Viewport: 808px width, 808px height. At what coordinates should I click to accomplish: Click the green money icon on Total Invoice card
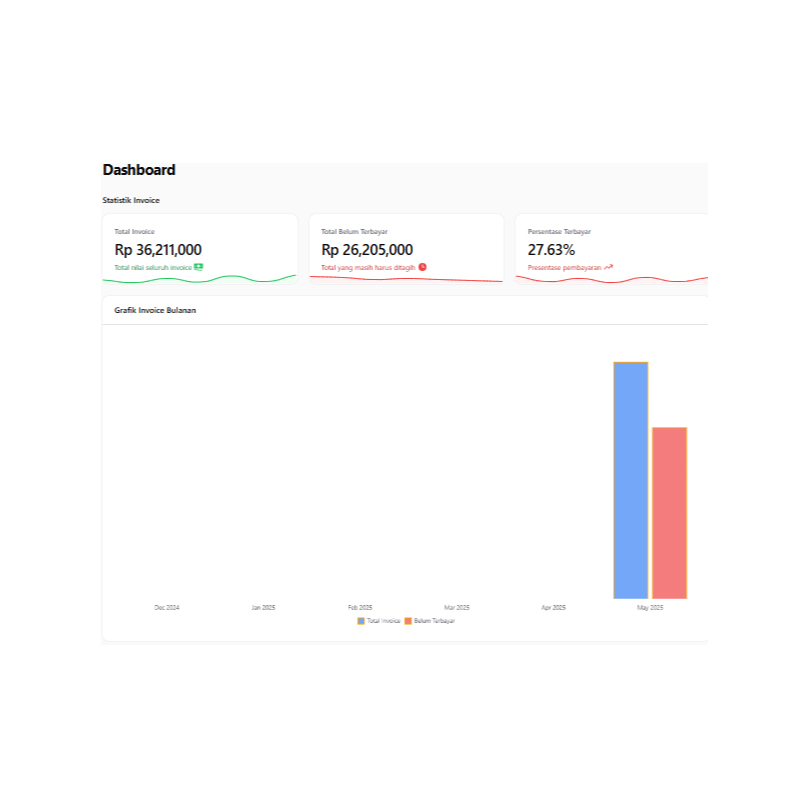pyautogui.click(x=198, y=267)
